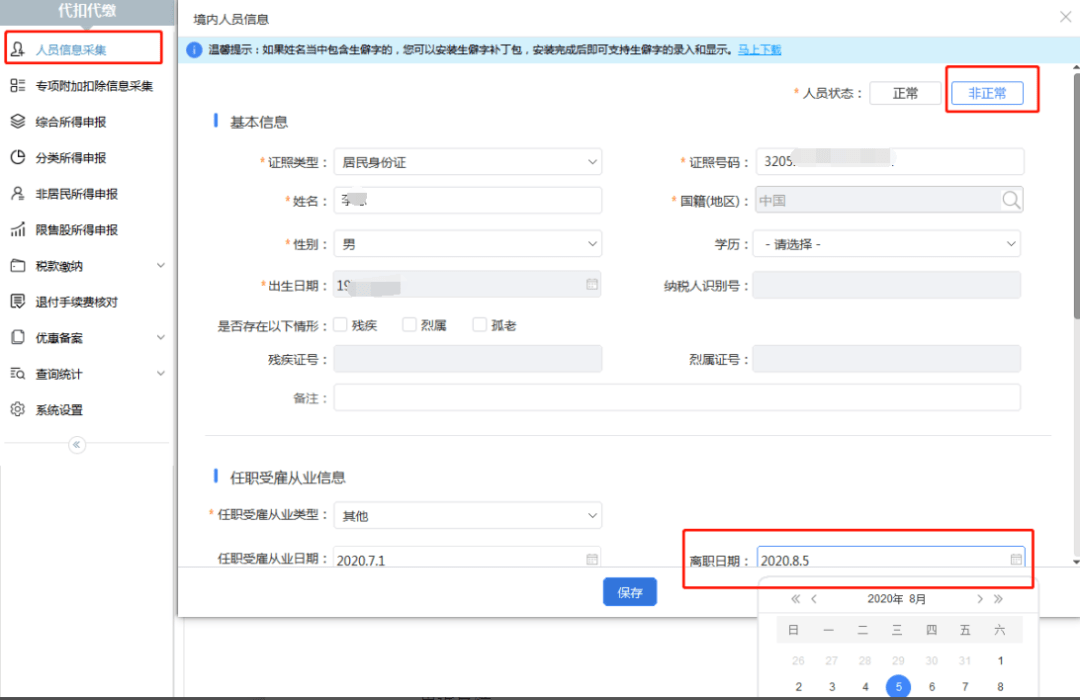Go to previous month in calendar popup
This screenshot has width=1080, height=700.
tap(814, 599)
